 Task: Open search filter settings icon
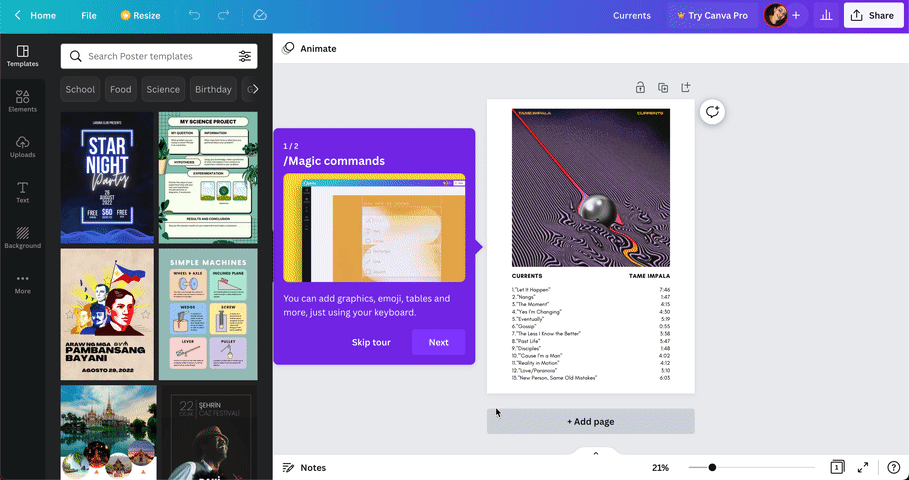[245, 56]
